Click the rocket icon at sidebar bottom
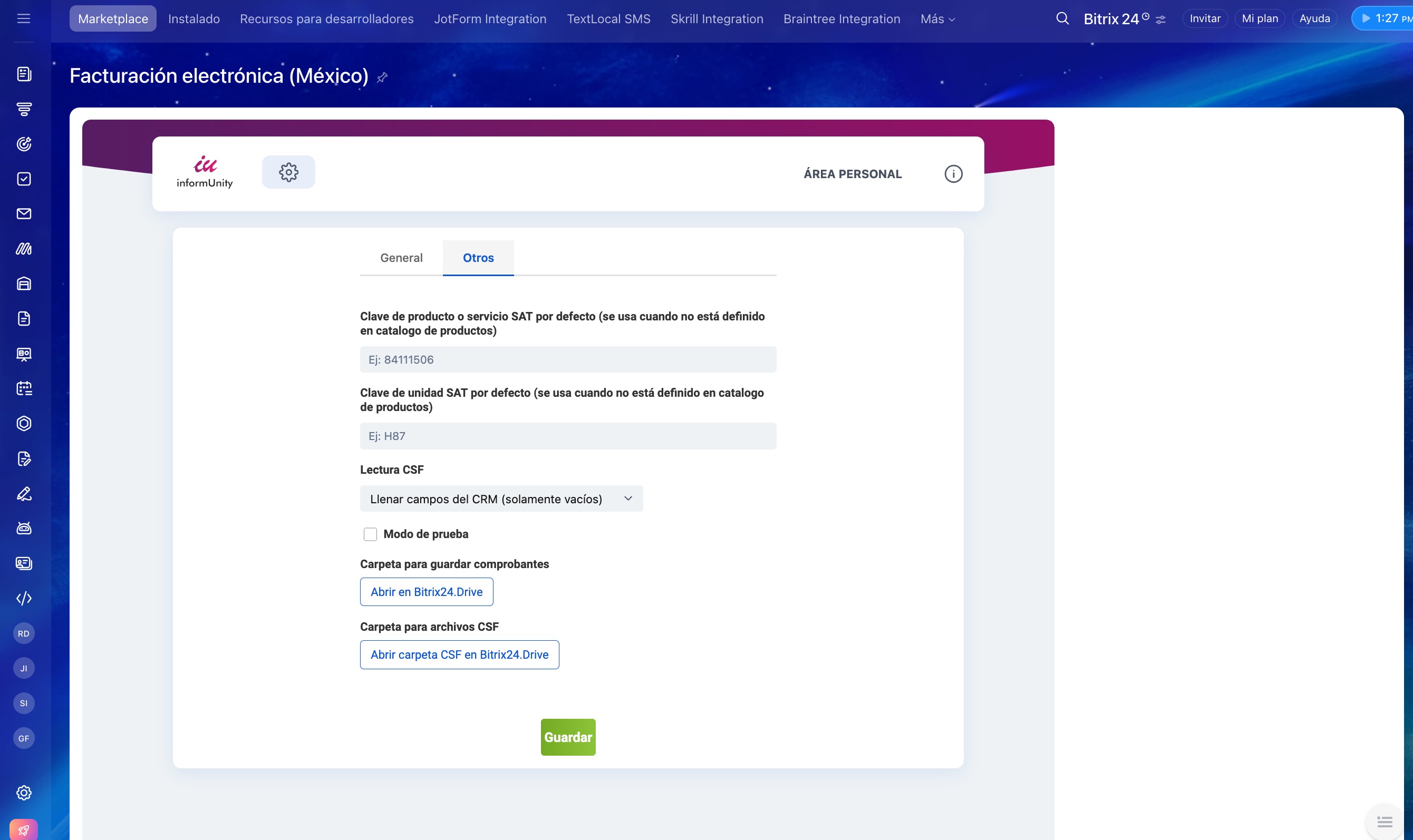The width and height of the screenshot is (1413, 840). (x=24, y=830)
